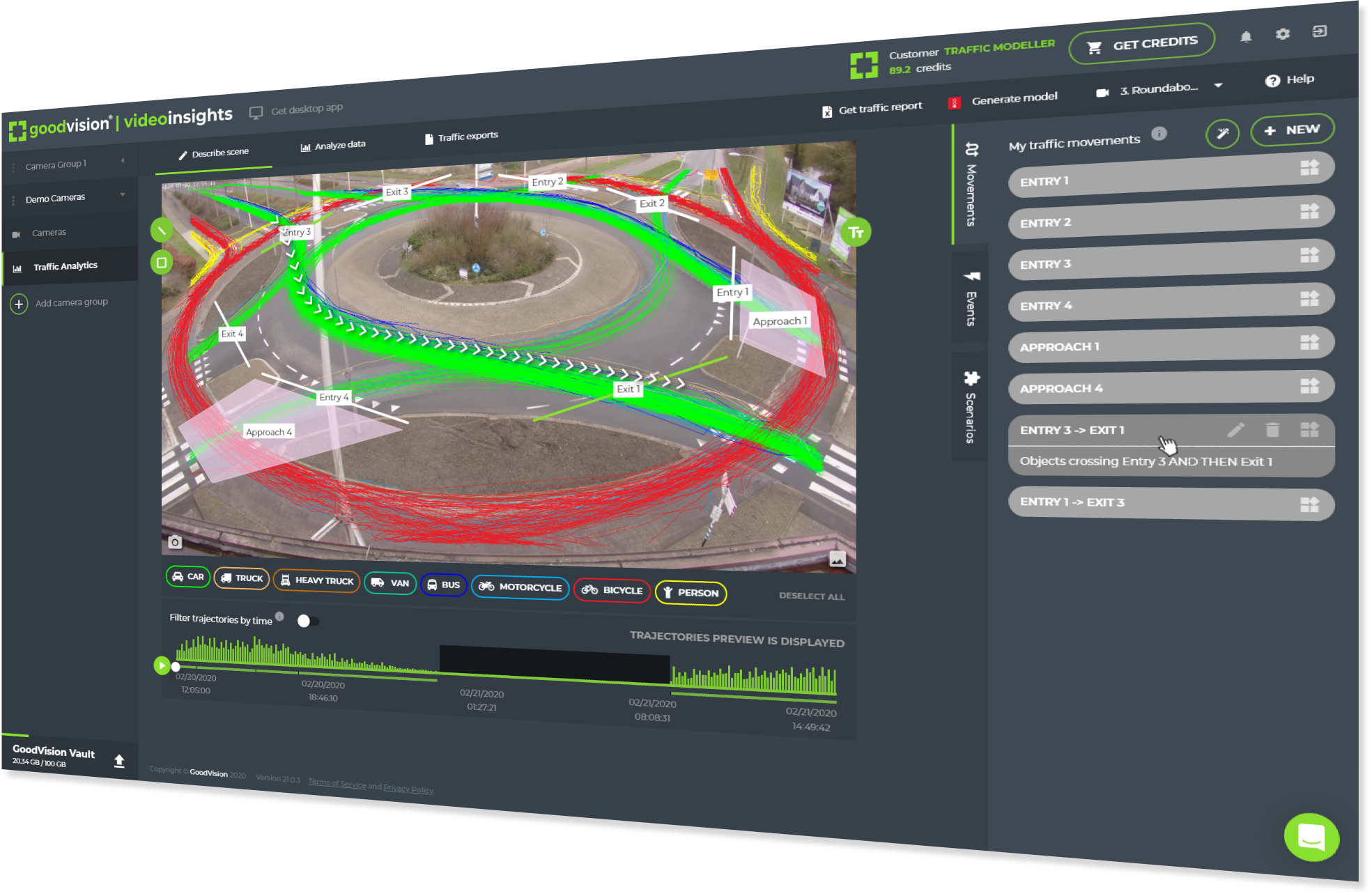
Task: Select the rectangle zone drawing tool
Action: pos(162,263)
